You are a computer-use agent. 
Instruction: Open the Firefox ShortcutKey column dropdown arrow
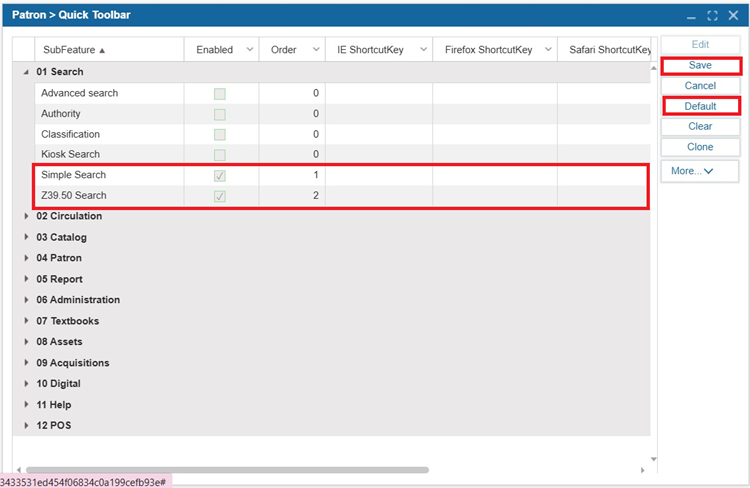[548, 50]
